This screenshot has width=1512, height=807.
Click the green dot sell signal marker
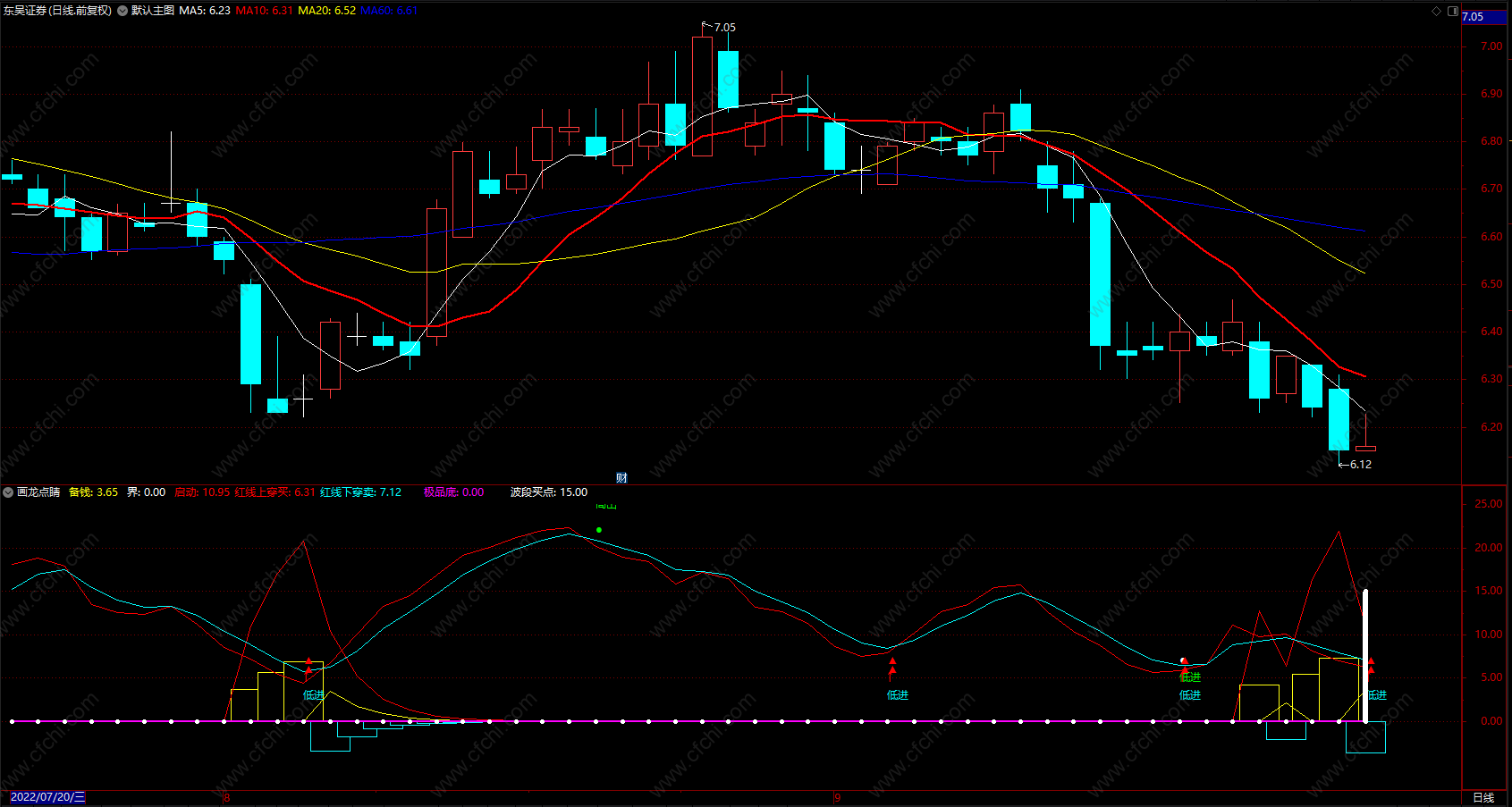tap(599, 530)
